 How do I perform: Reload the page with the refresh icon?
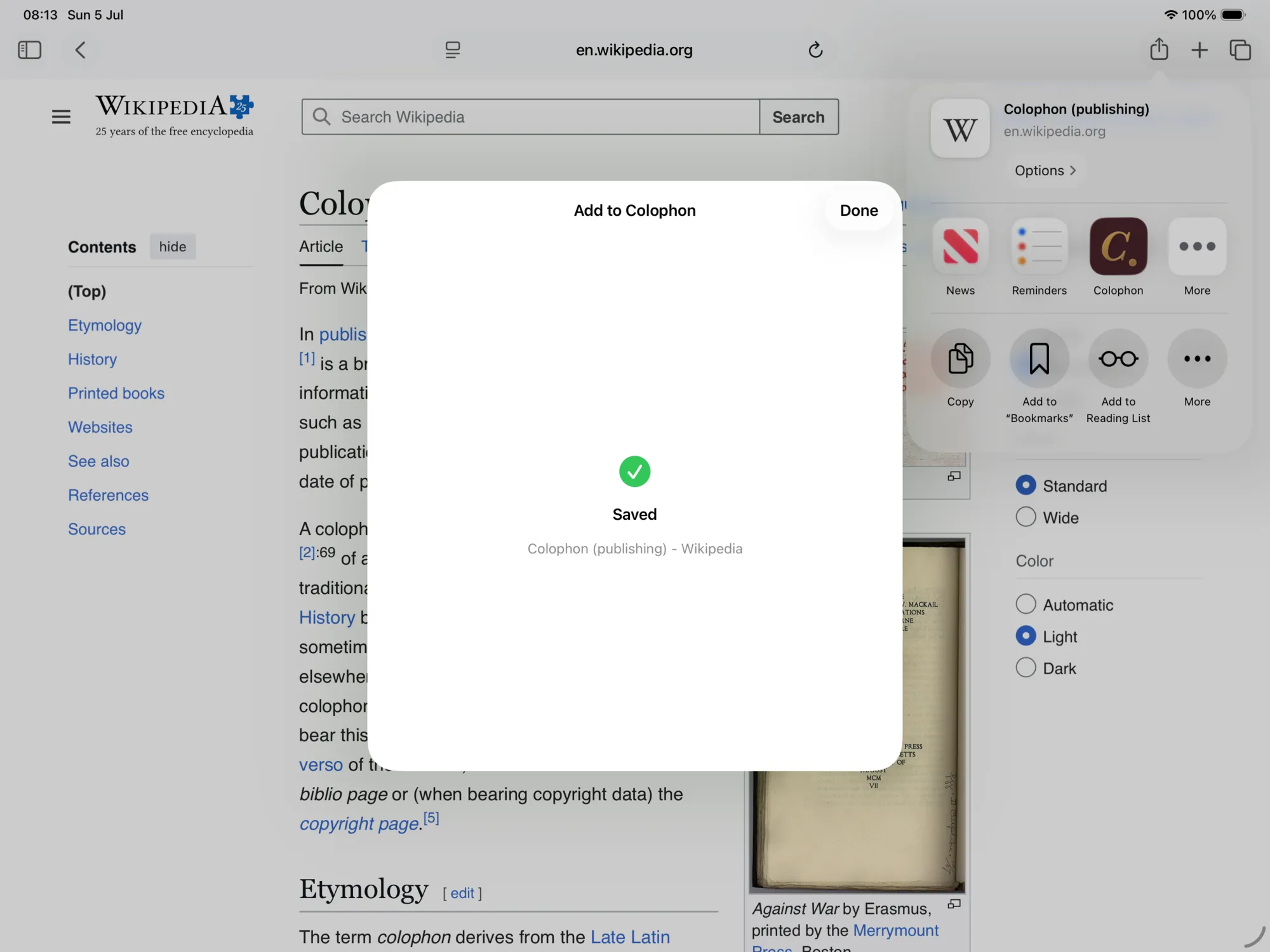point(815,50)
